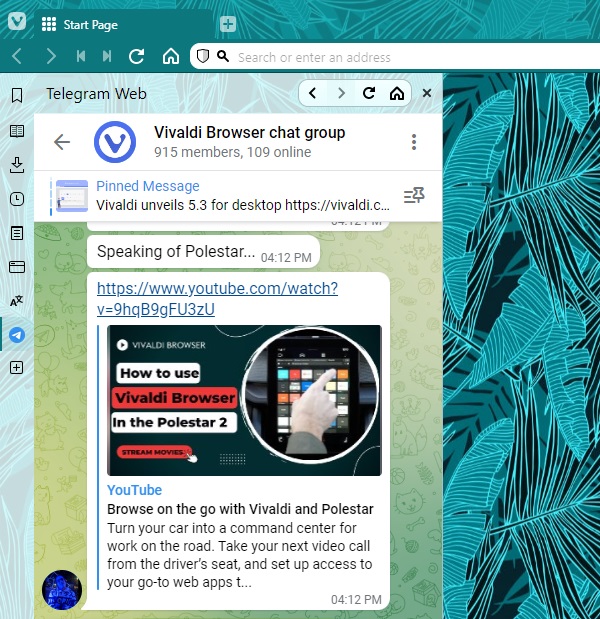The image size is (600, 619).
Task: Go to Telegram panel home page
Action: 397,93
